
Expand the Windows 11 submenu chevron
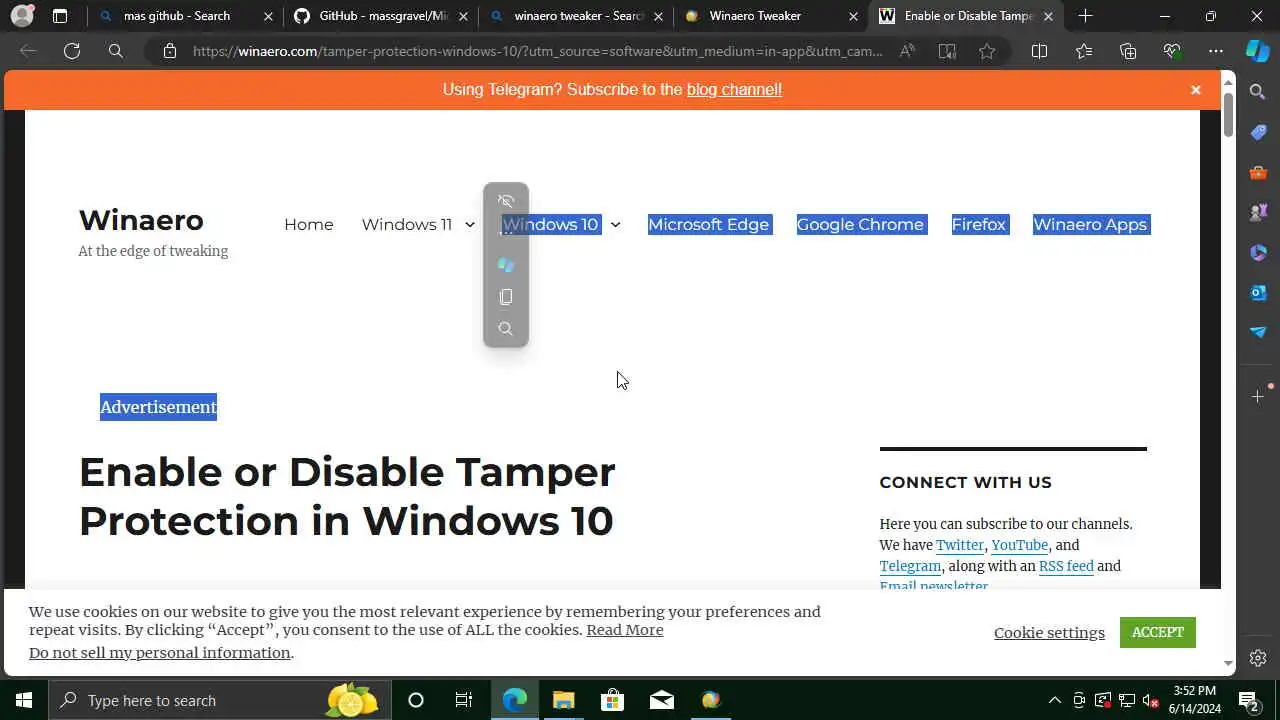(469, 225)
